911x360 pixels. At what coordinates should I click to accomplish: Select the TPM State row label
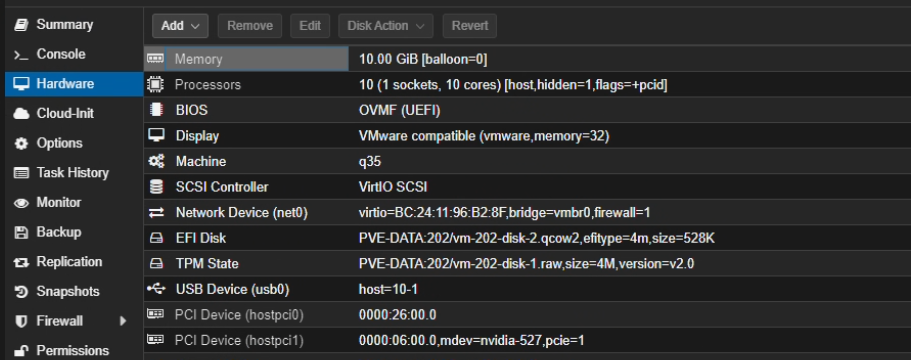click(x=207, y=264)
